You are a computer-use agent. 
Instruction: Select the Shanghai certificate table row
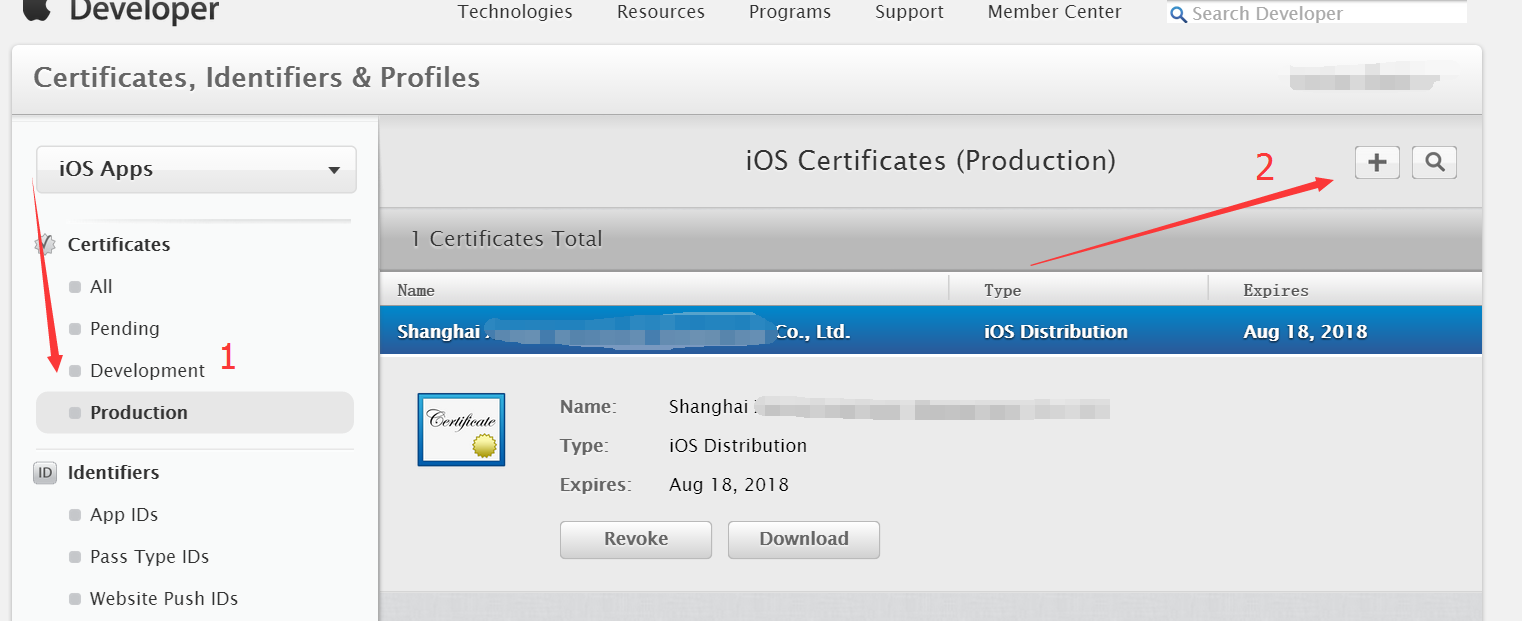click(x=931, y=331)
